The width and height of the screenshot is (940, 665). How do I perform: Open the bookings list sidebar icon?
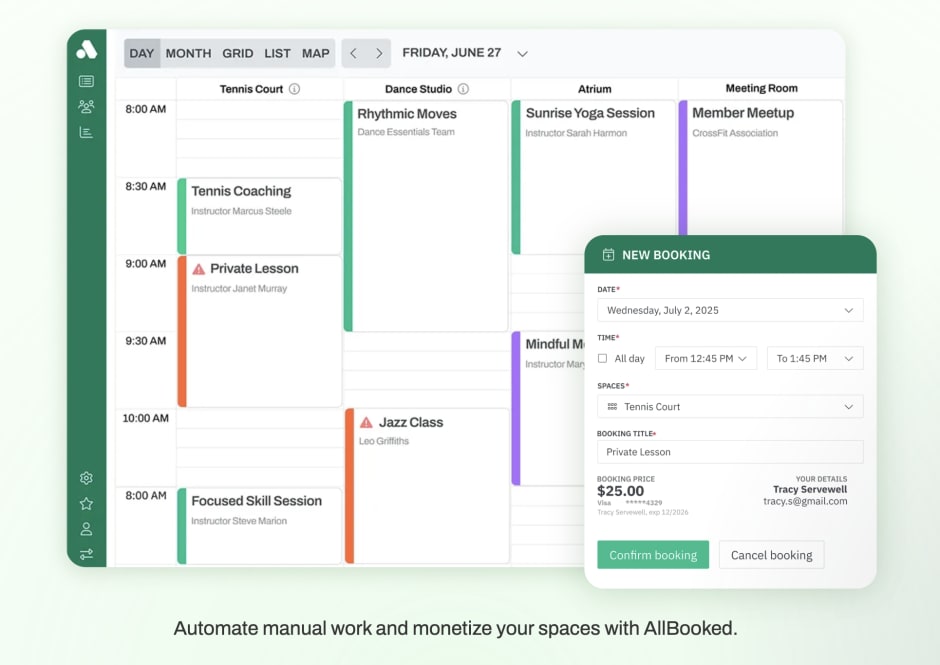(86, 81)
